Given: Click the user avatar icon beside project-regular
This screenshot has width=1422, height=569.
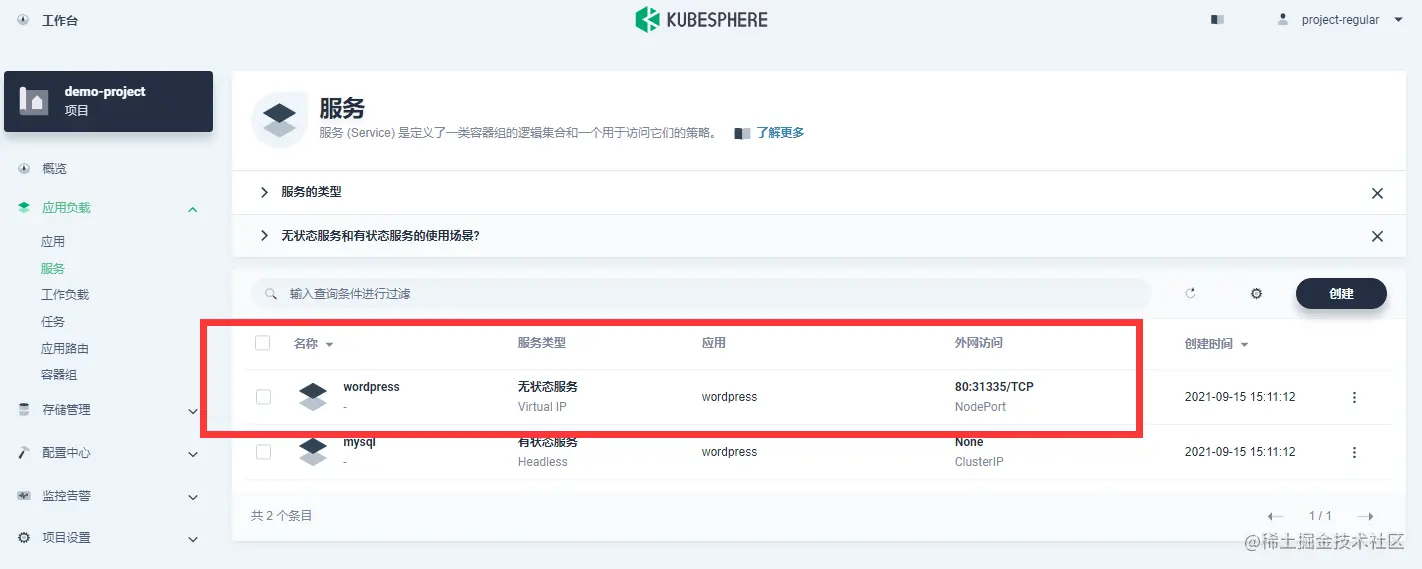Looking at the screenshot, I should click(1284, 19).
